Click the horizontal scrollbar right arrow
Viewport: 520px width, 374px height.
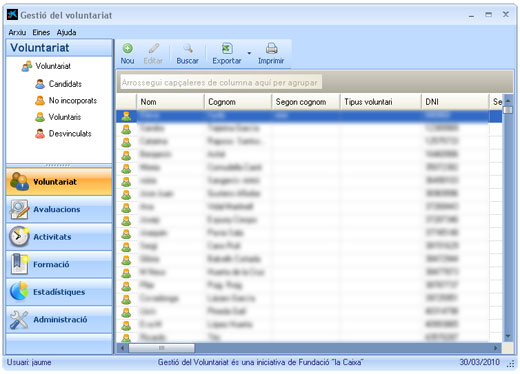pos(496,348)
